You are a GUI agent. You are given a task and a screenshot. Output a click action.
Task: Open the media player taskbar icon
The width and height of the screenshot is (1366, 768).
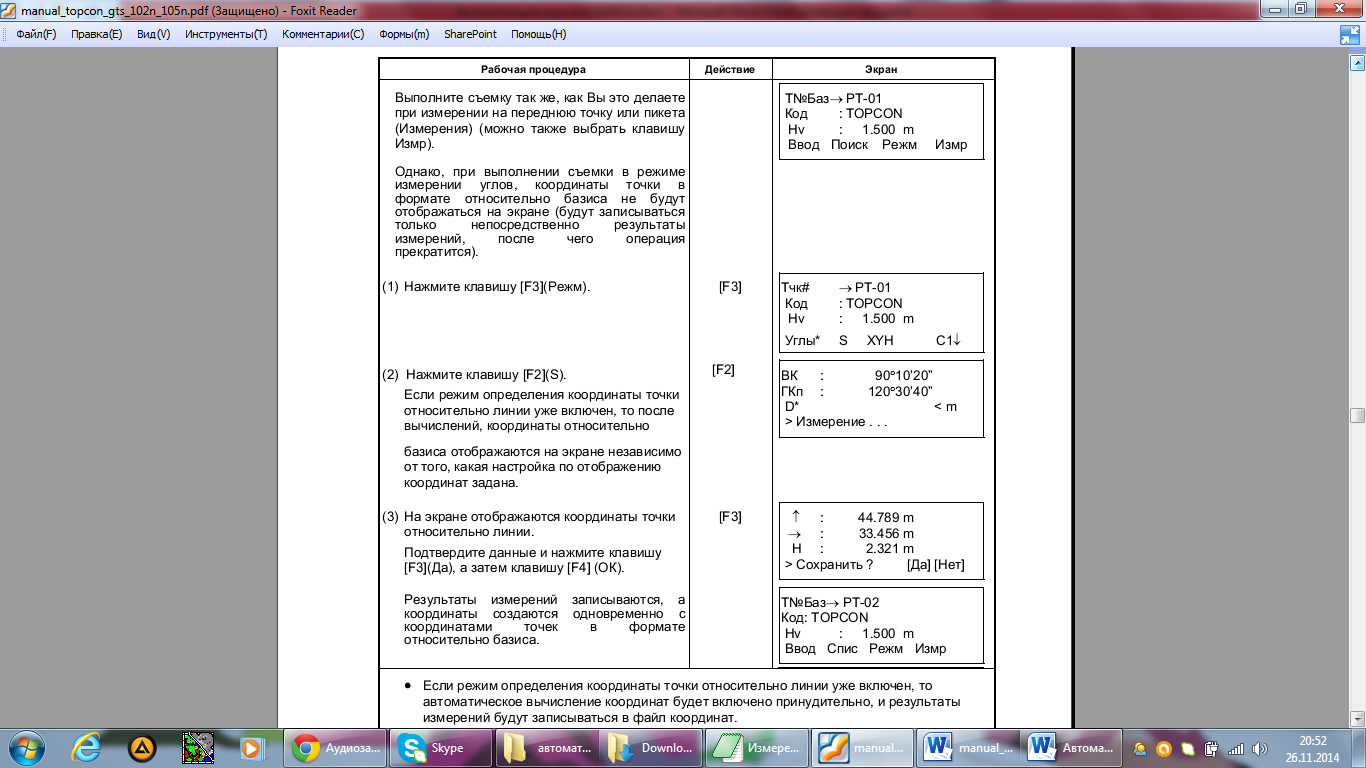[x=251, y=747]
